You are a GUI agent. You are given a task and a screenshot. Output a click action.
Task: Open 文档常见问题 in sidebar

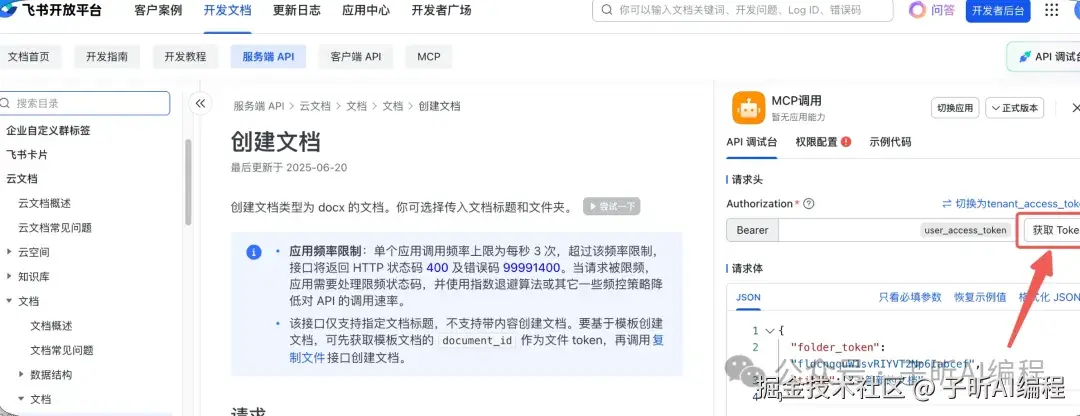pos(62,350)
